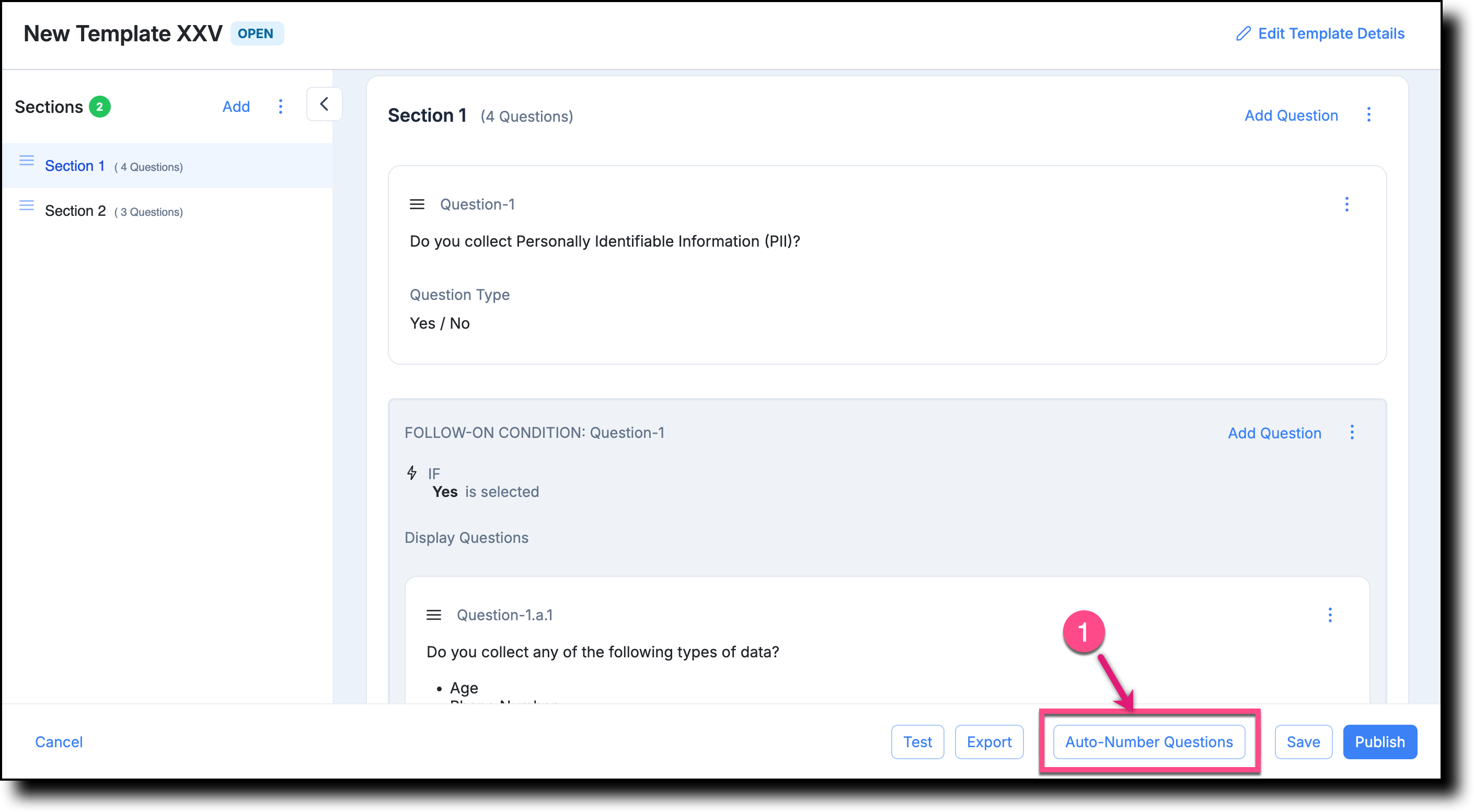Image resolution: width=1474 pixels, height=812 pixels.
Task: Open the Sections kebab menu
Action: pos(280,107)
